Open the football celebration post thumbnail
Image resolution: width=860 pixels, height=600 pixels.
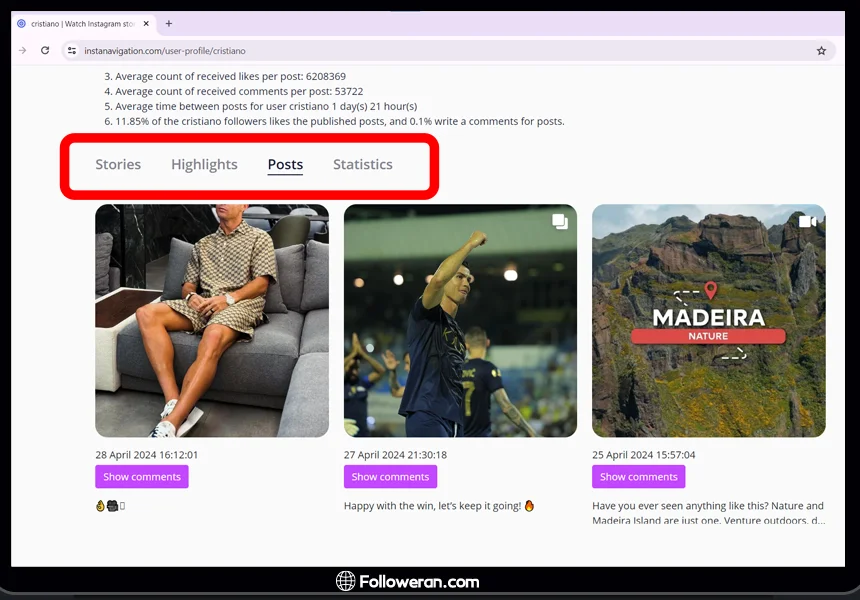coord(460,320)
